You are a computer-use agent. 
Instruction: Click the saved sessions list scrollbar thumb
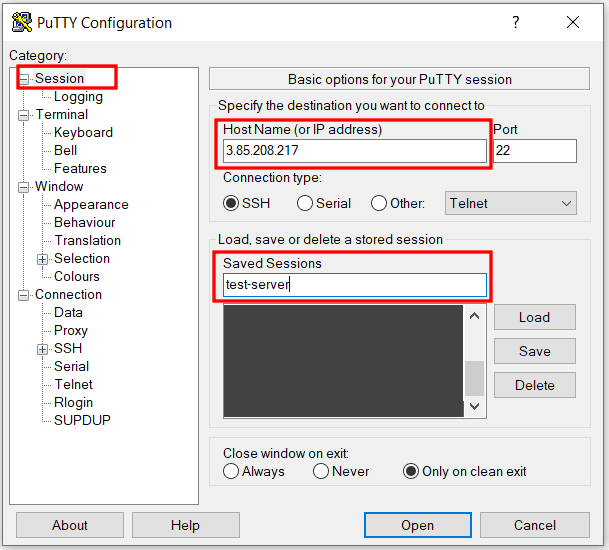tap(474, 378)
